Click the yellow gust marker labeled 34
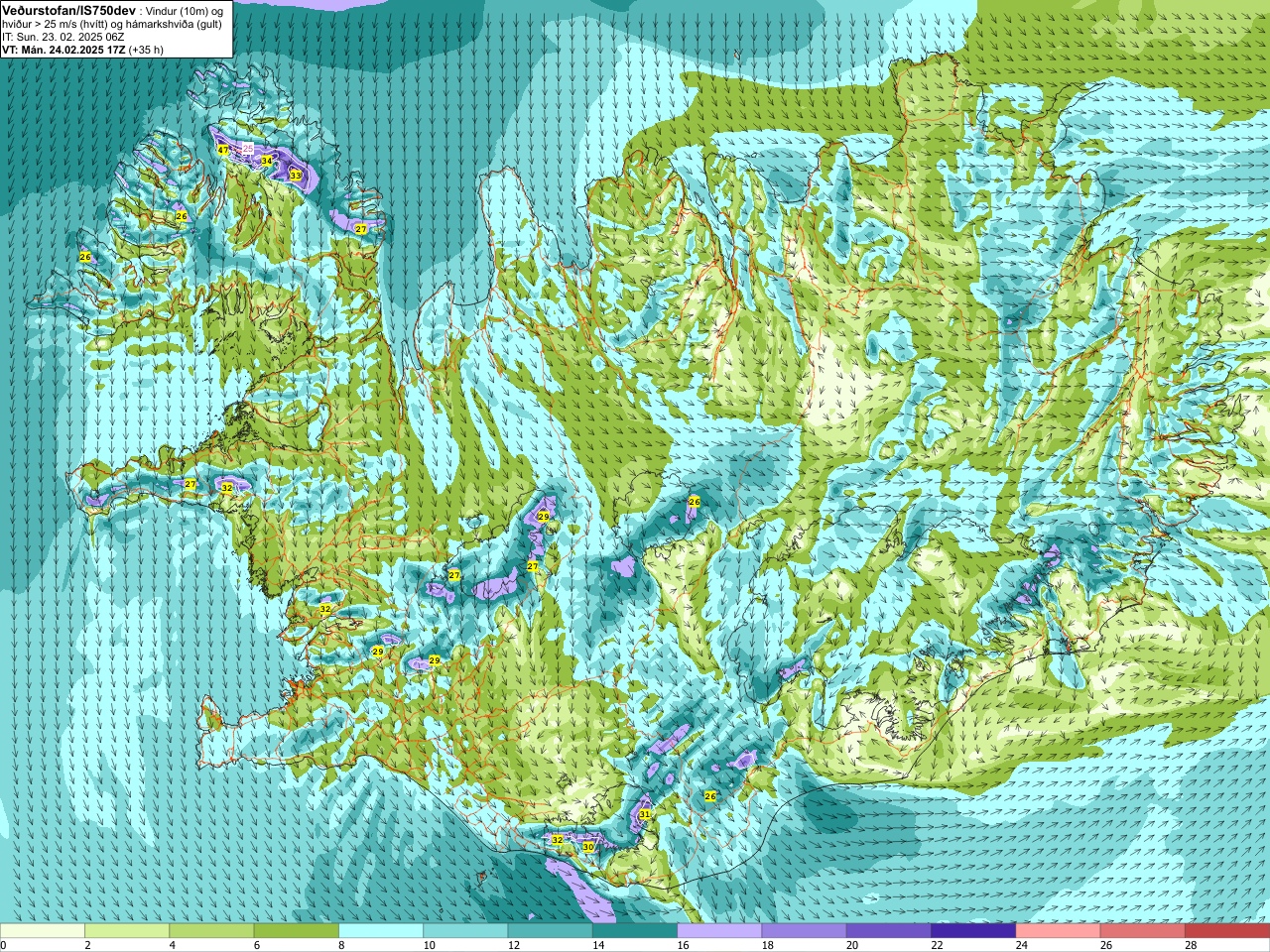Viewport: 1270px width, 952px height. (266, 160)
